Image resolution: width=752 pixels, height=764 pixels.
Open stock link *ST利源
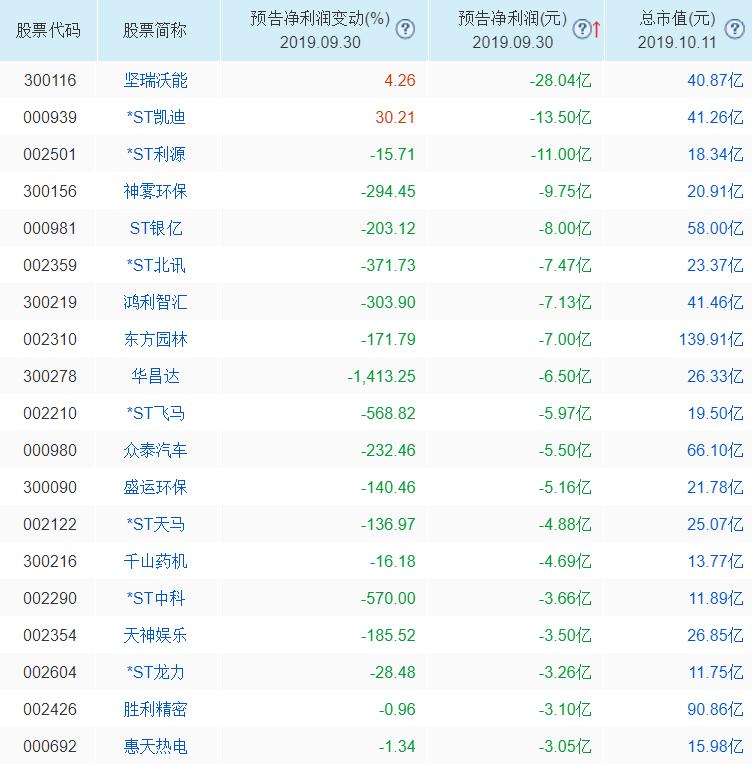(x=156, y=154)
